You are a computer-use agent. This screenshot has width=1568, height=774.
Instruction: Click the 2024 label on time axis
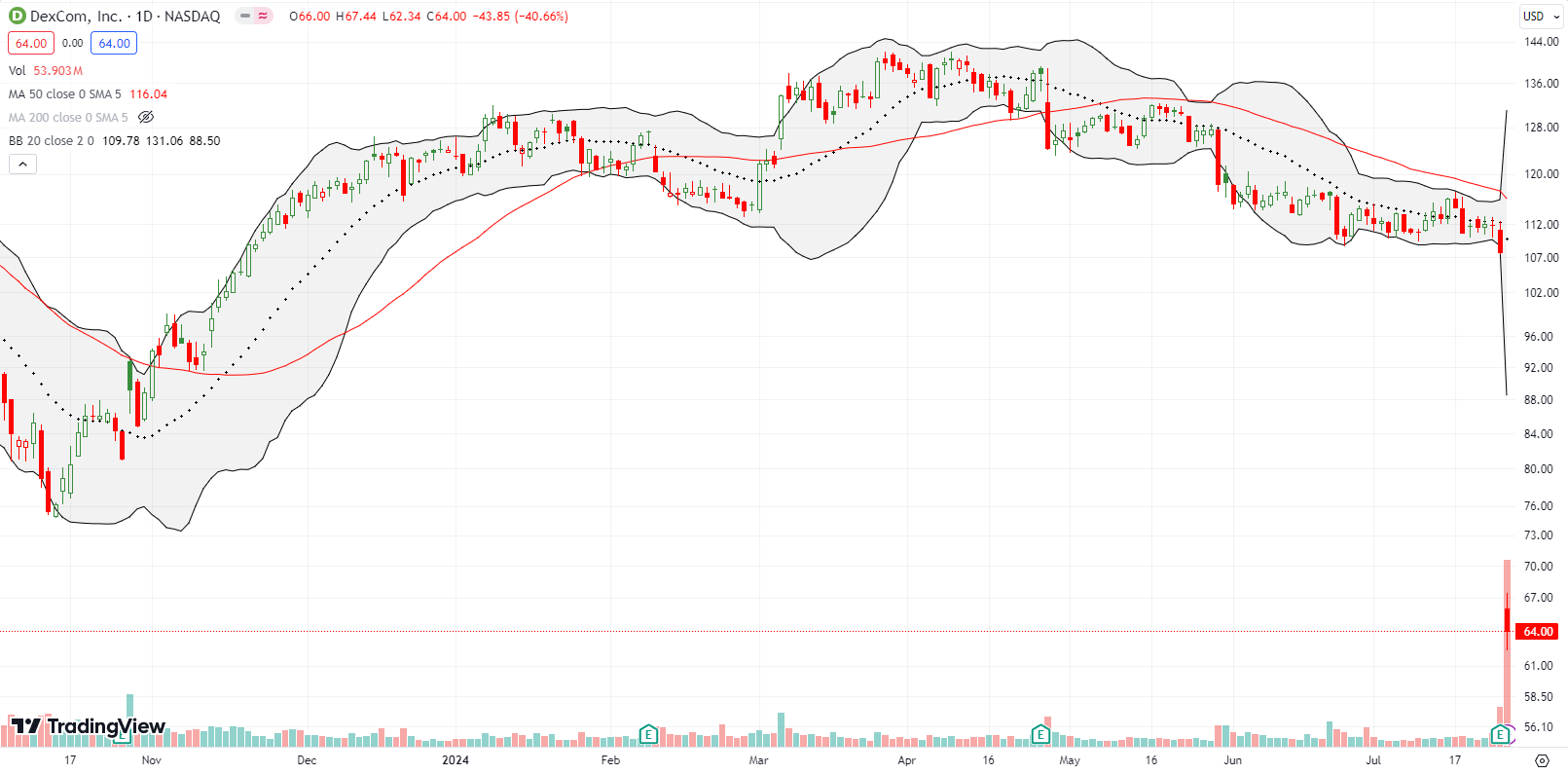pyautogui.click(x=456, y=760)
